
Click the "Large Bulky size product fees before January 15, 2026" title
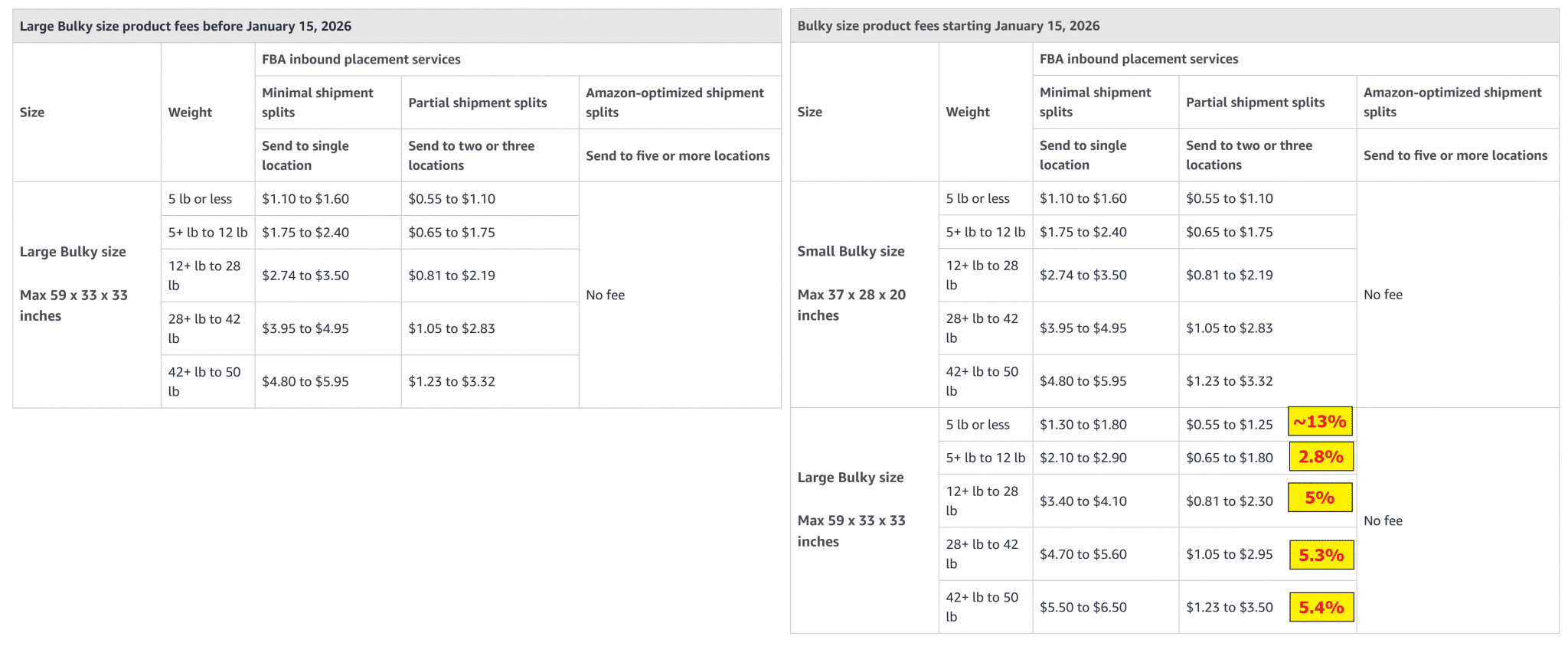pos(185,26)
